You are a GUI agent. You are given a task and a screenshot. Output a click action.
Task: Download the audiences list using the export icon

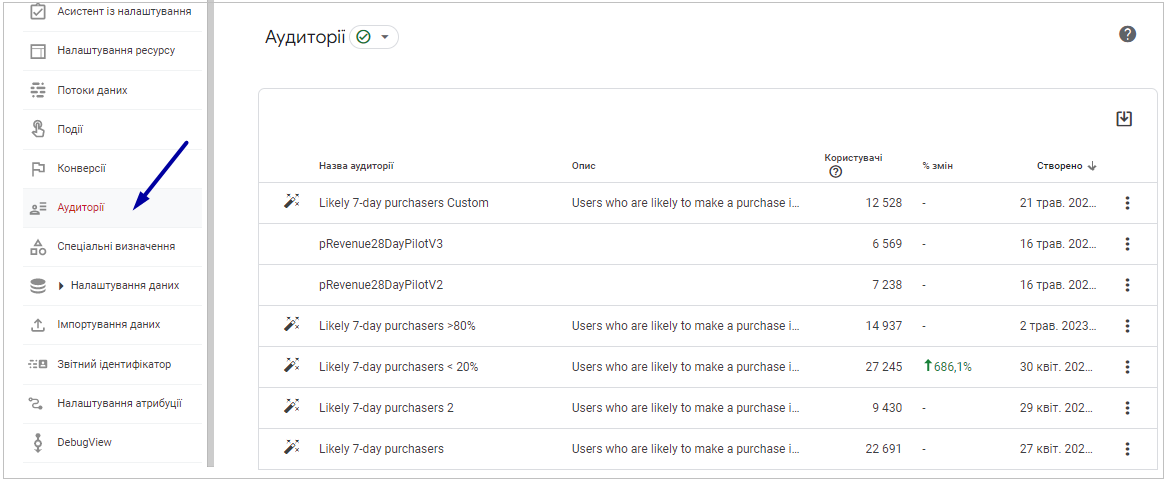tap(1124, 118)
